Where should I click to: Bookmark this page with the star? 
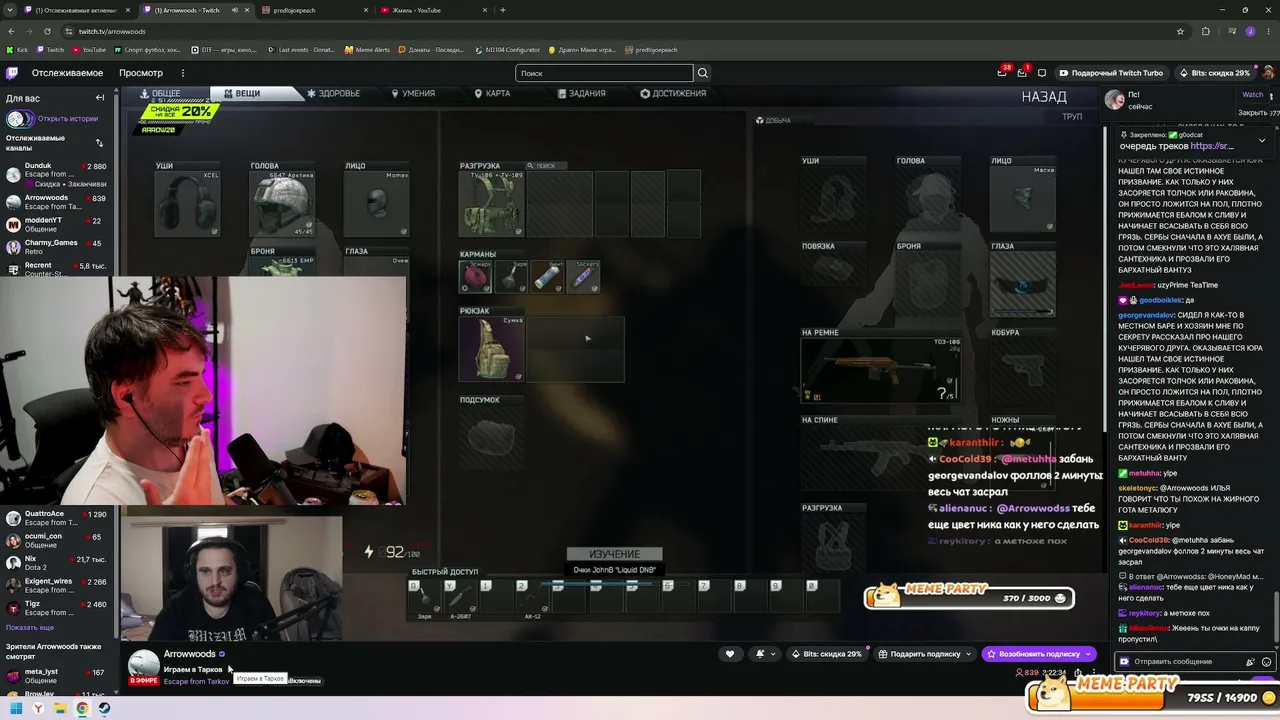(1181, 31)
